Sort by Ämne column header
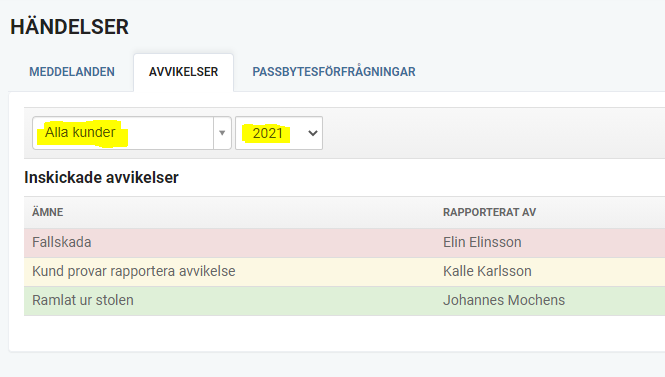The width and height of the screenshot is (665, 377). tap(48, 212)
